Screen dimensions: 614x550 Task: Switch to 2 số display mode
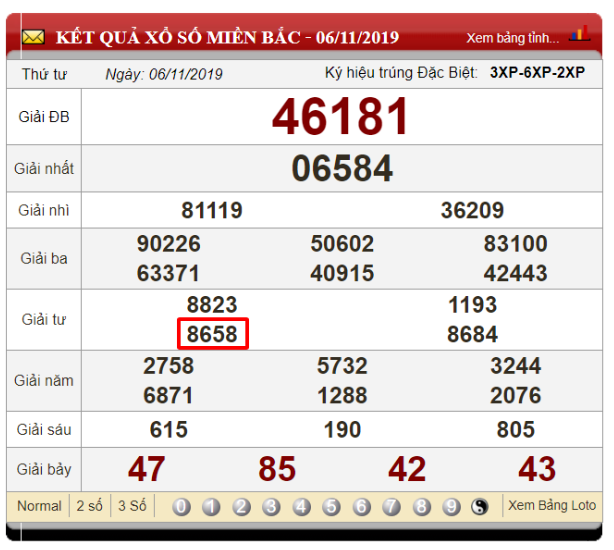(90, 506)
